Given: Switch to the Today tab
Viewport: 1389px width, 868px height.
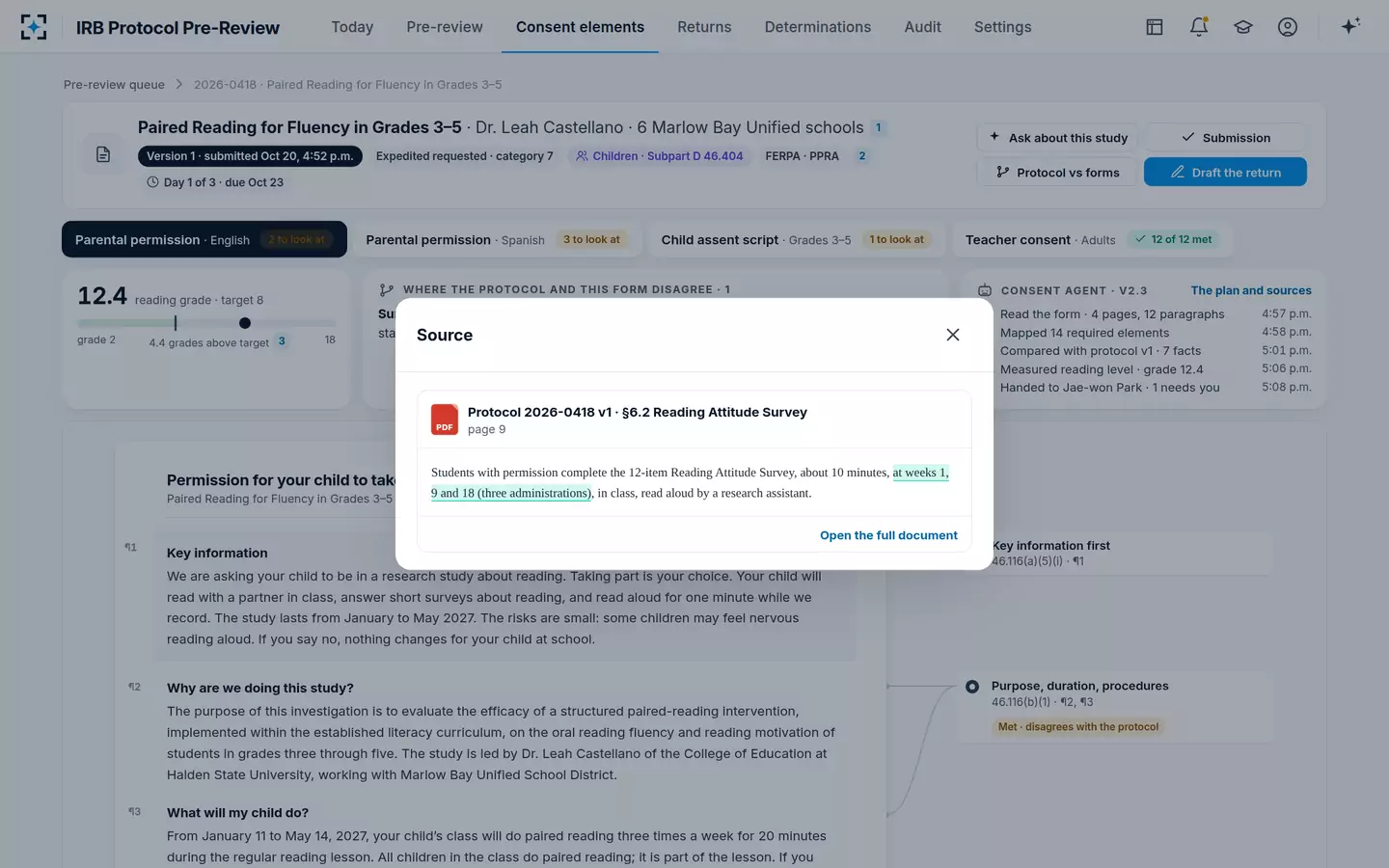Looking at the screenshot, I should (x=352, y=27).
